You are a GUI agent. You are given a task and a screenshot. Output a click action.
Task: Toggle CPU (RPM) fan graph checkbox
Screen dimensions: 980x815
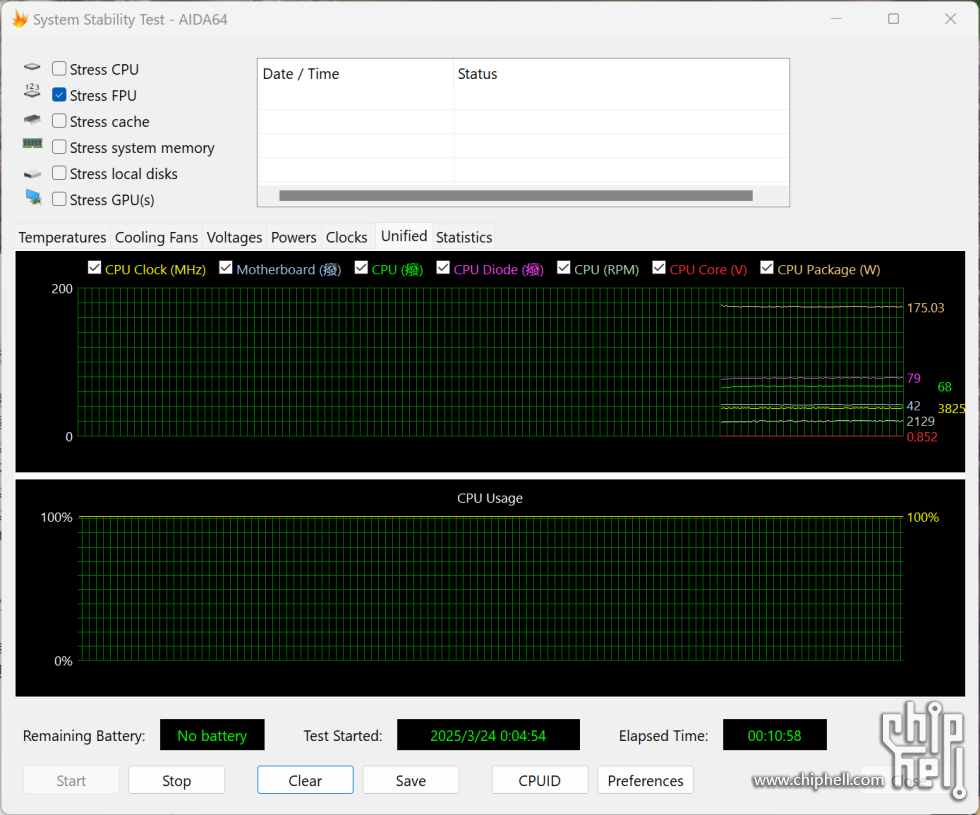[x=564, y=268]
